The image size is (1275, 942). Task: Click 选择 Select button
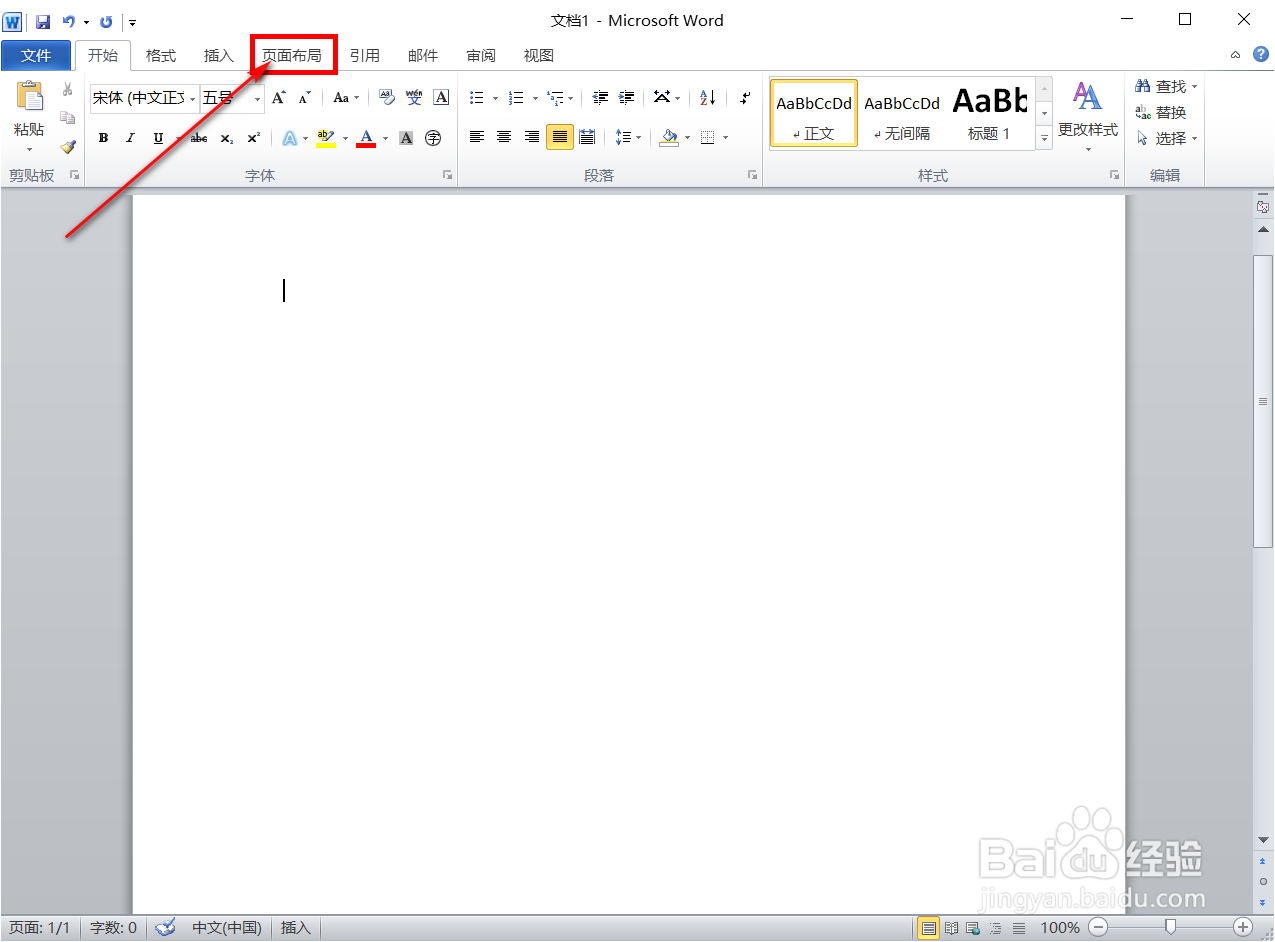pos(1165,139)
